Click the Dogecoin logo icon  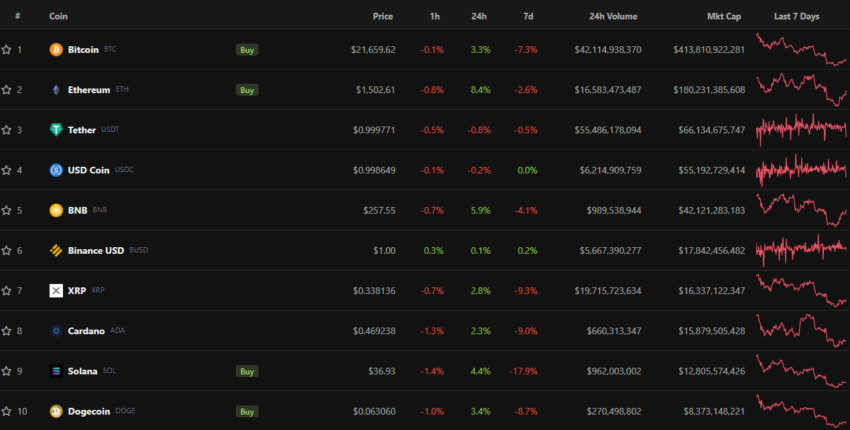click(x=56, y=411)
